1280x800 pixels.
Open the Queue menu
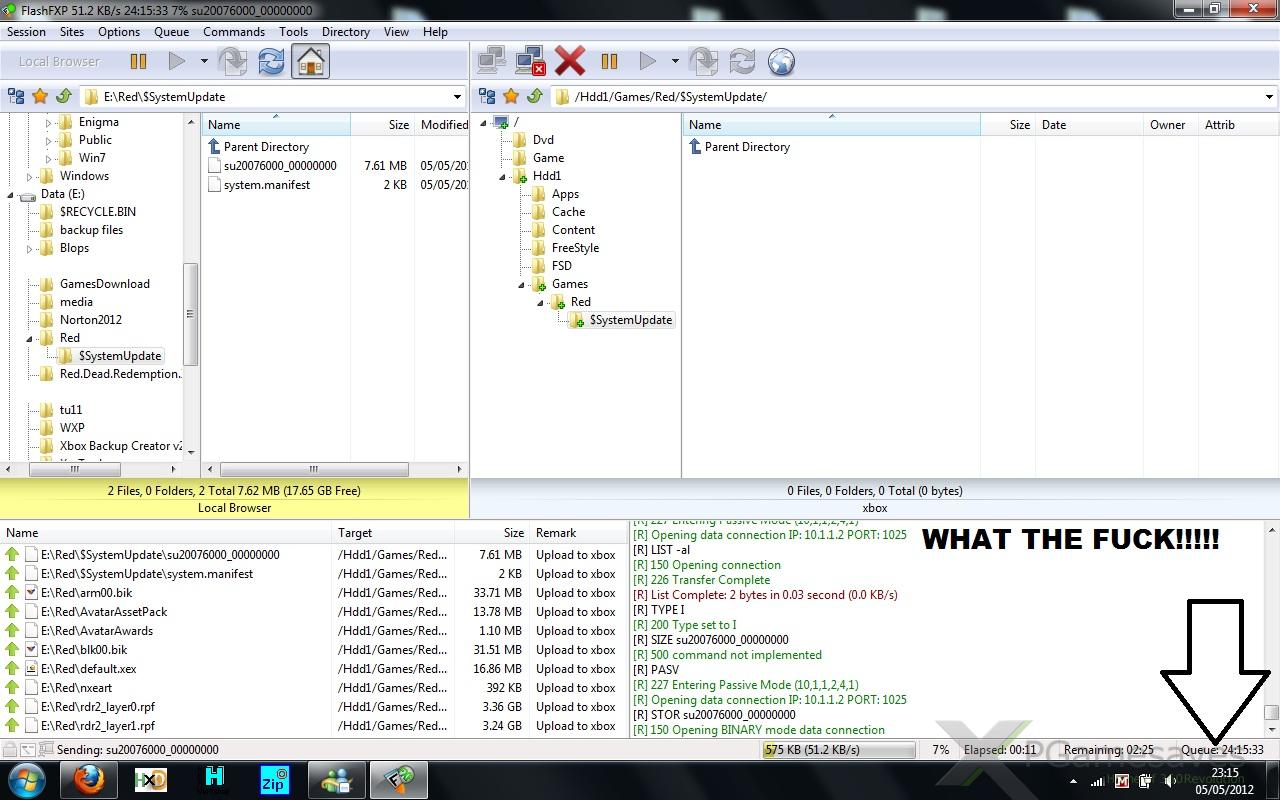coord(171,32)
